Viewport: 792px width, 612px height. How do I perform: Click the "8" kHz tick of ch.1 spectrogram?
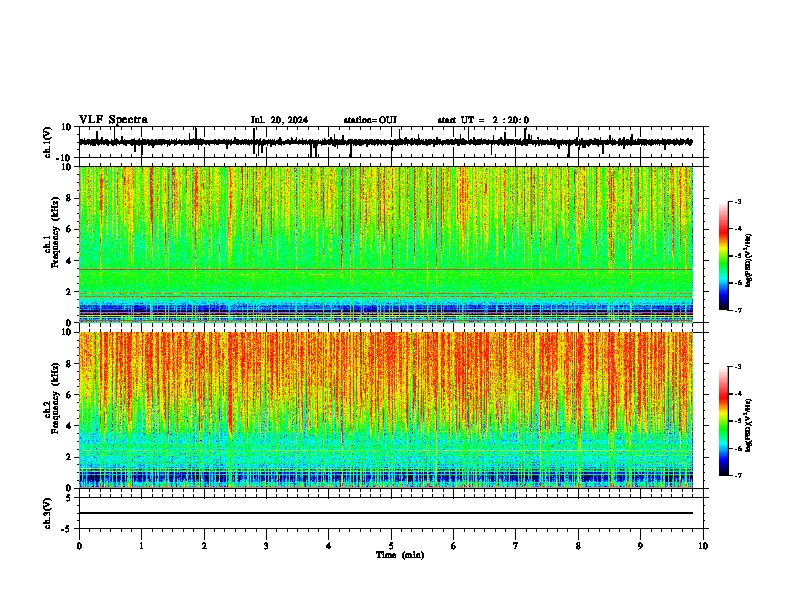(x=69, y=198)
